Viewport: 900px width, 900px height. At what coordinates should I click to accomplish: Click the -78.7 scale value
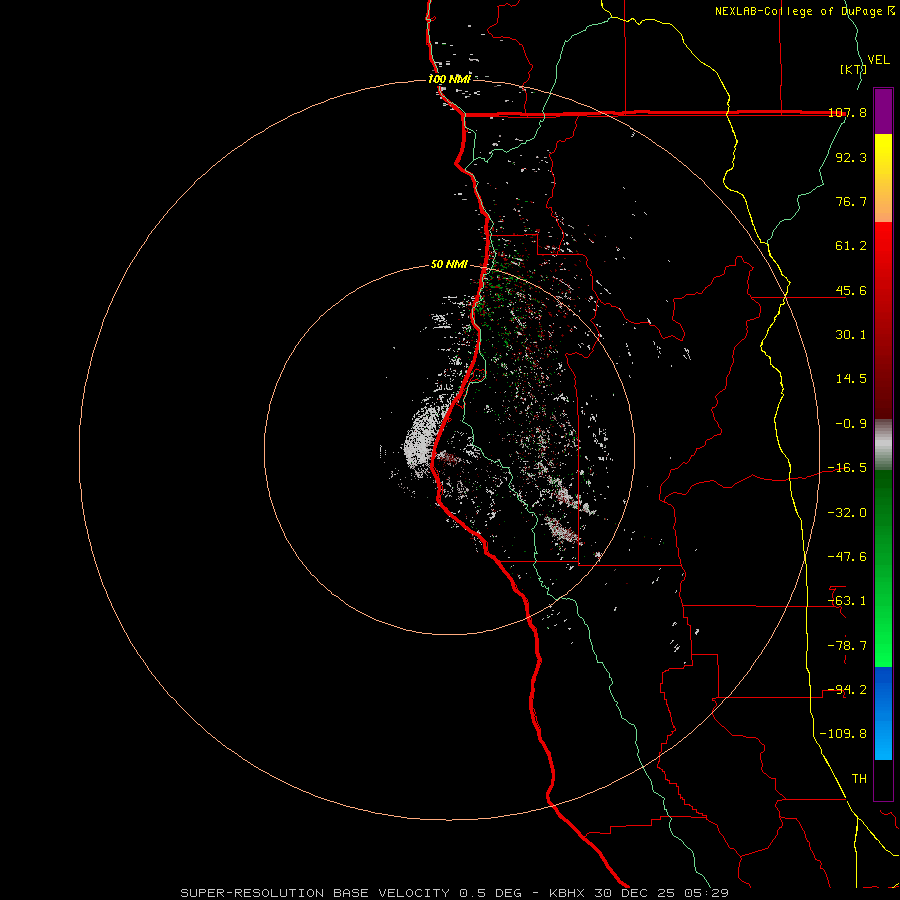coord(847,646)
